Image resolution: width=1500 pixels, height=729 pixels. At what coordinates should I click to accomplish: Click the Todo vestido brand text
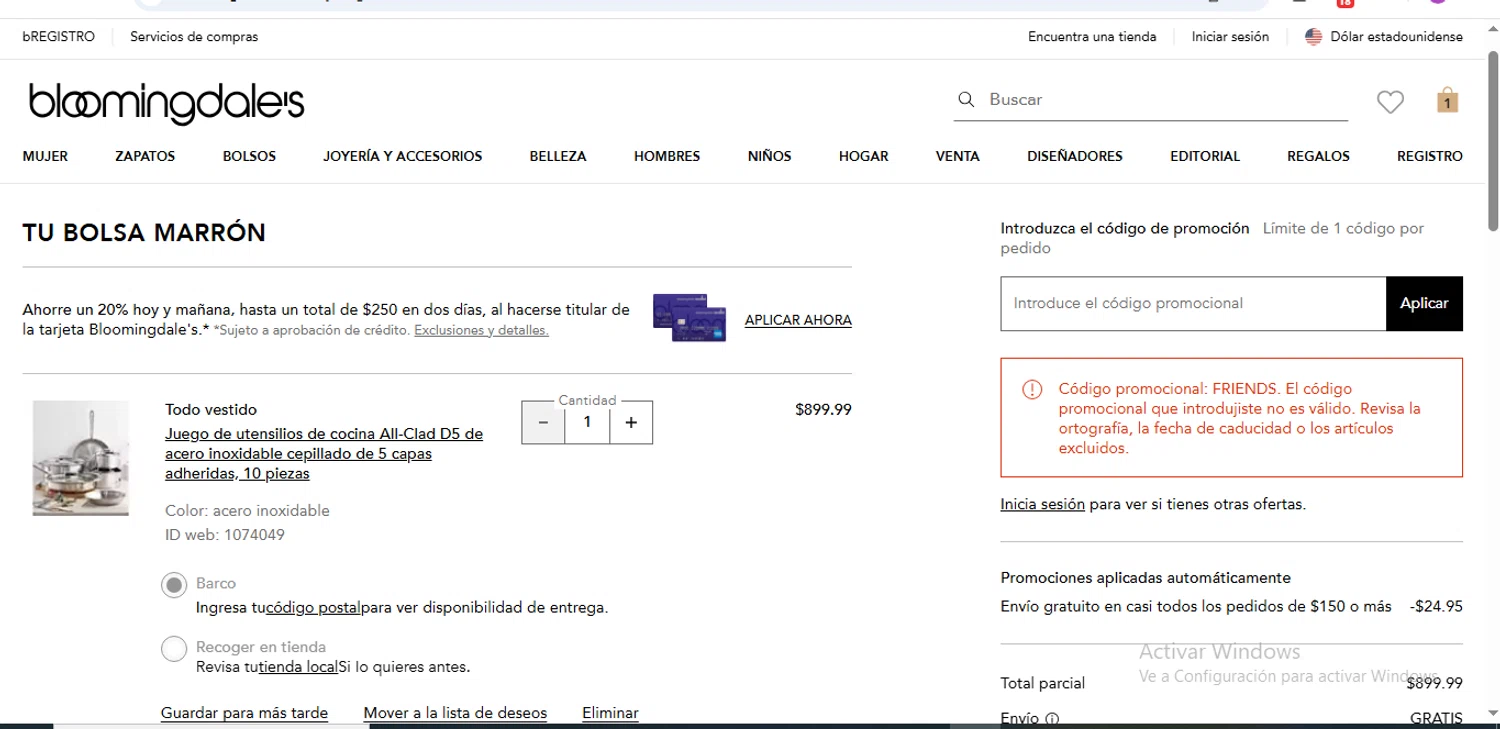(x=211, y=409)
